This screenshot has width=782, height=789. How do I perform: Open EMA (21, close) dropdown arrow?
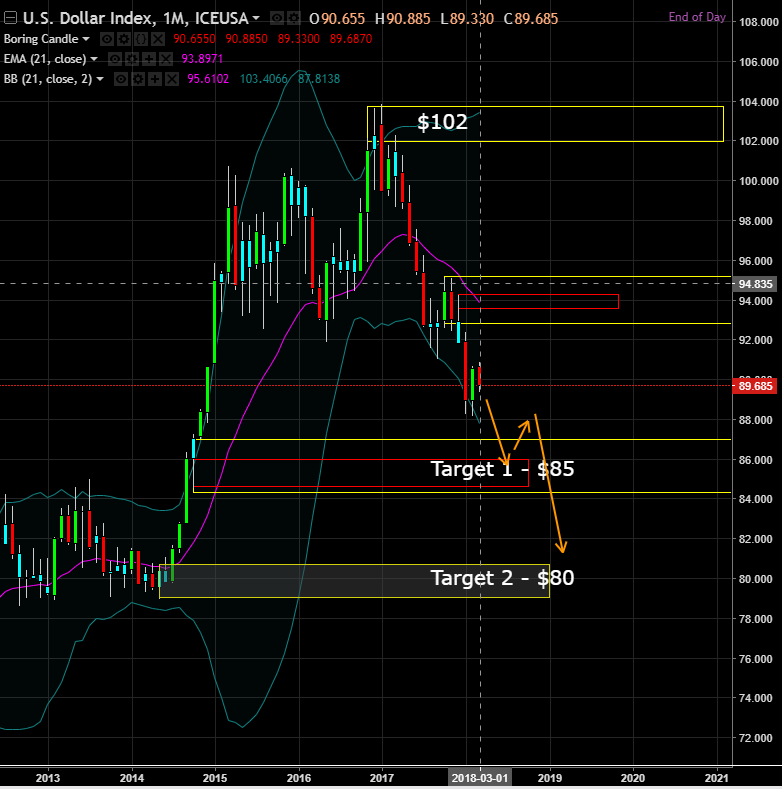point(94,59)
